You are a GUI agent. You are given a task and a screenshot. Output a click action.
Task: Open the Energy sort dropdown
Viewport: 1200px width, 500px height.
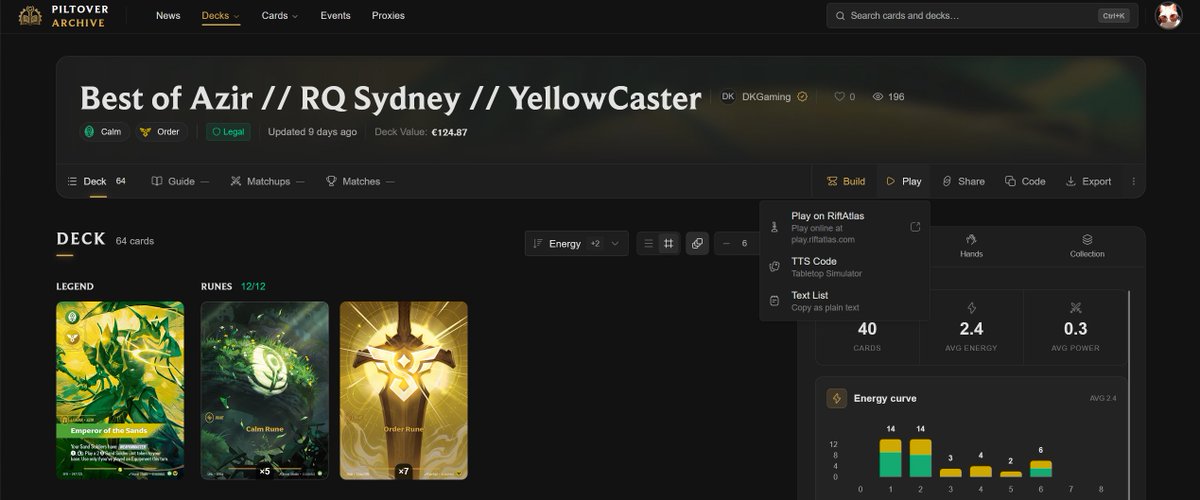pyautogui.click(x=577, y=243)
